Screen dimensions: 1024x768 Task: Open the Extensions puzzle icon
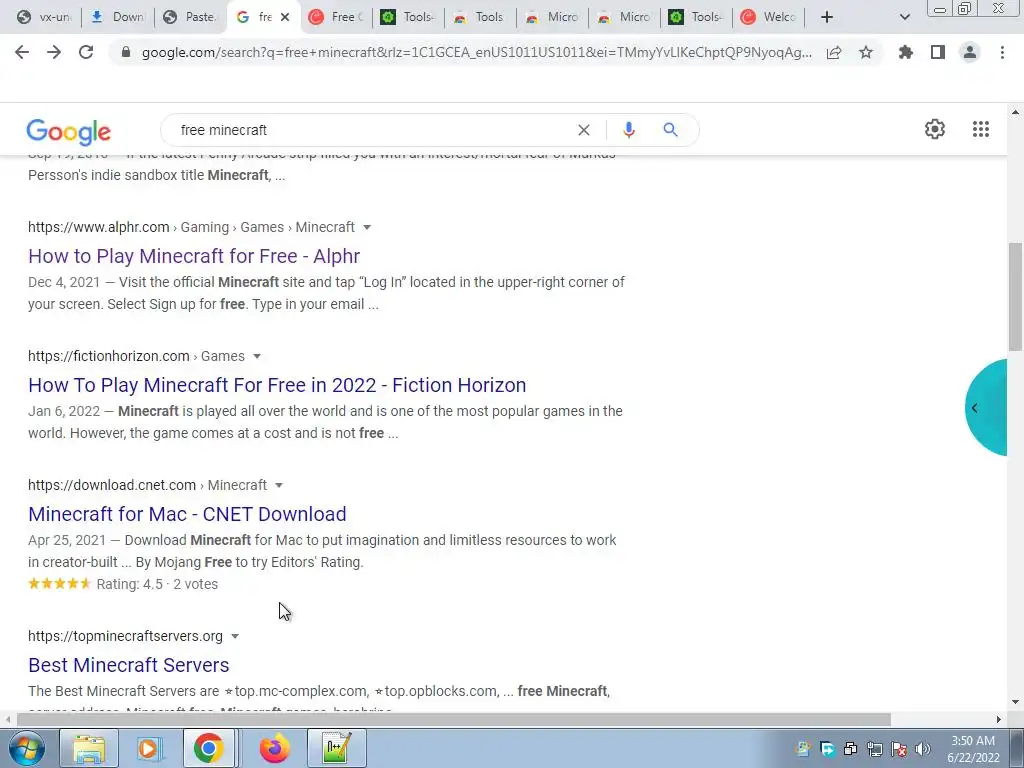point(906,52)
